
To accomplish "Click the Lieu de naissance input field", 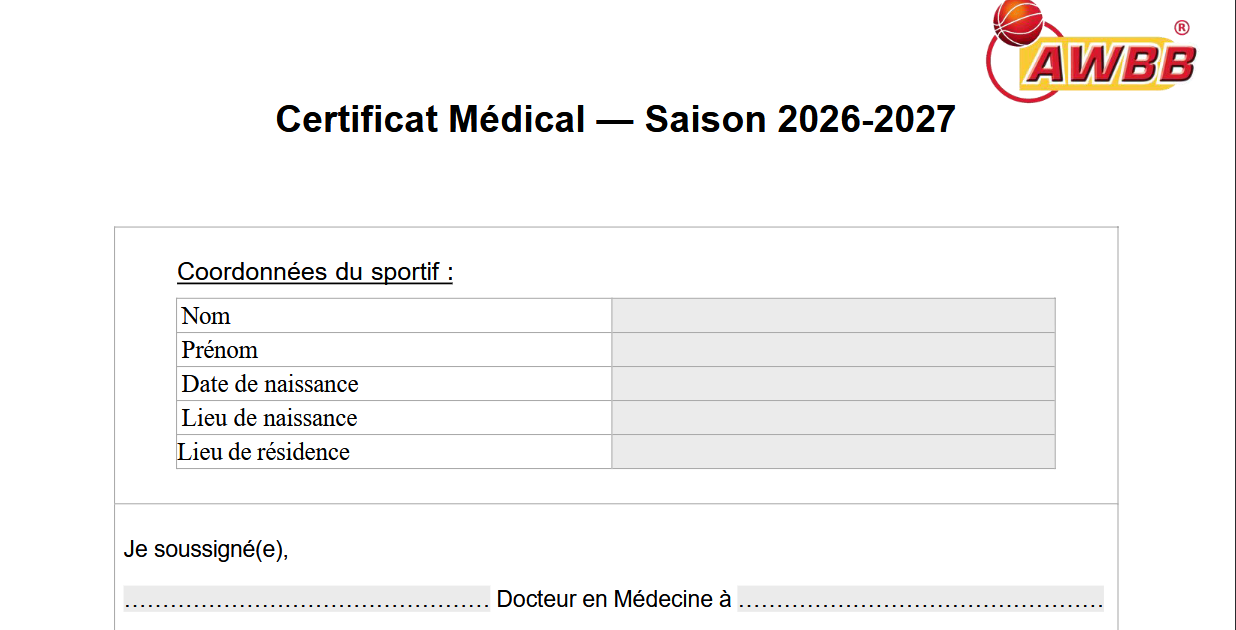I will (x=833, y=418).
